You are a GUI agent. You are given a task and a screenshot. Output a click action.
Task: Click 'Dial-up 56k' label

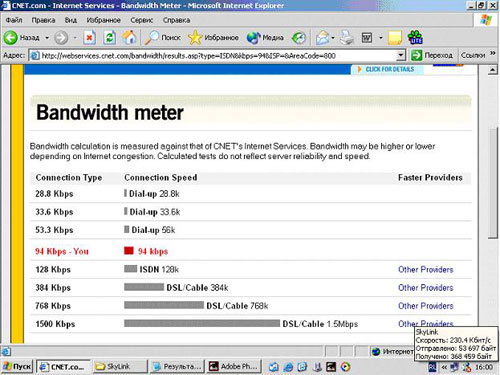pyautogui.click(x=153, y=230)
